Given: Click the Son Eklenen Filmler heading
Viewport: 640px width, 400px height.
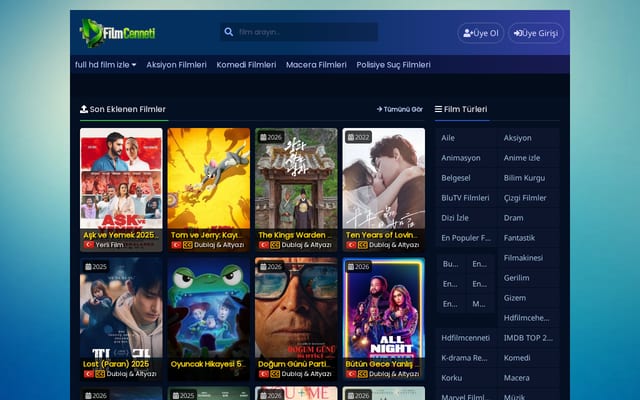Looking at the screenshot, I should [123, 109].
